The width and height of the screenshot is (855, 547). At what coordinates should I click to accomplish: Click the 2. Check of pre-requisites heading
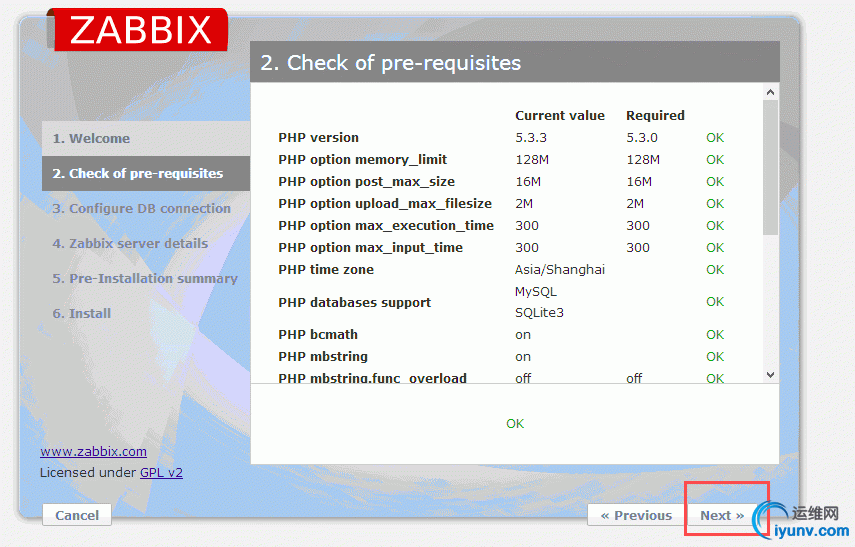click(390, 63)
